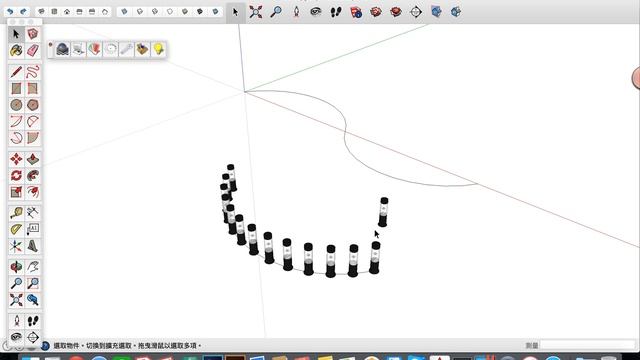640x360 pixels.
Task: Click Previous view in left palette
Action: pyautogui.click(x=33, y=300)
